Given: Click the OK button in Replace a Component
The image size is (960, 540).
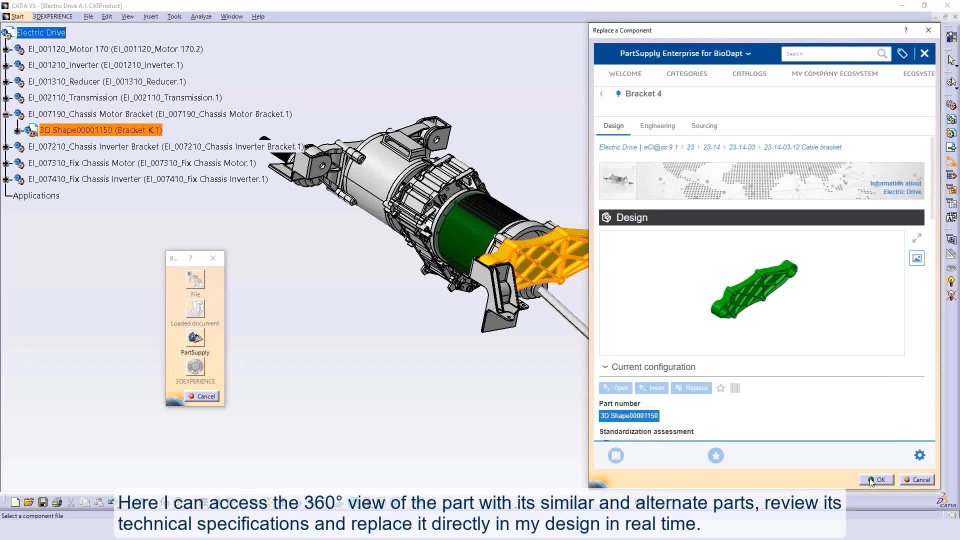Looking at the screenshot, I should point(877,480).
